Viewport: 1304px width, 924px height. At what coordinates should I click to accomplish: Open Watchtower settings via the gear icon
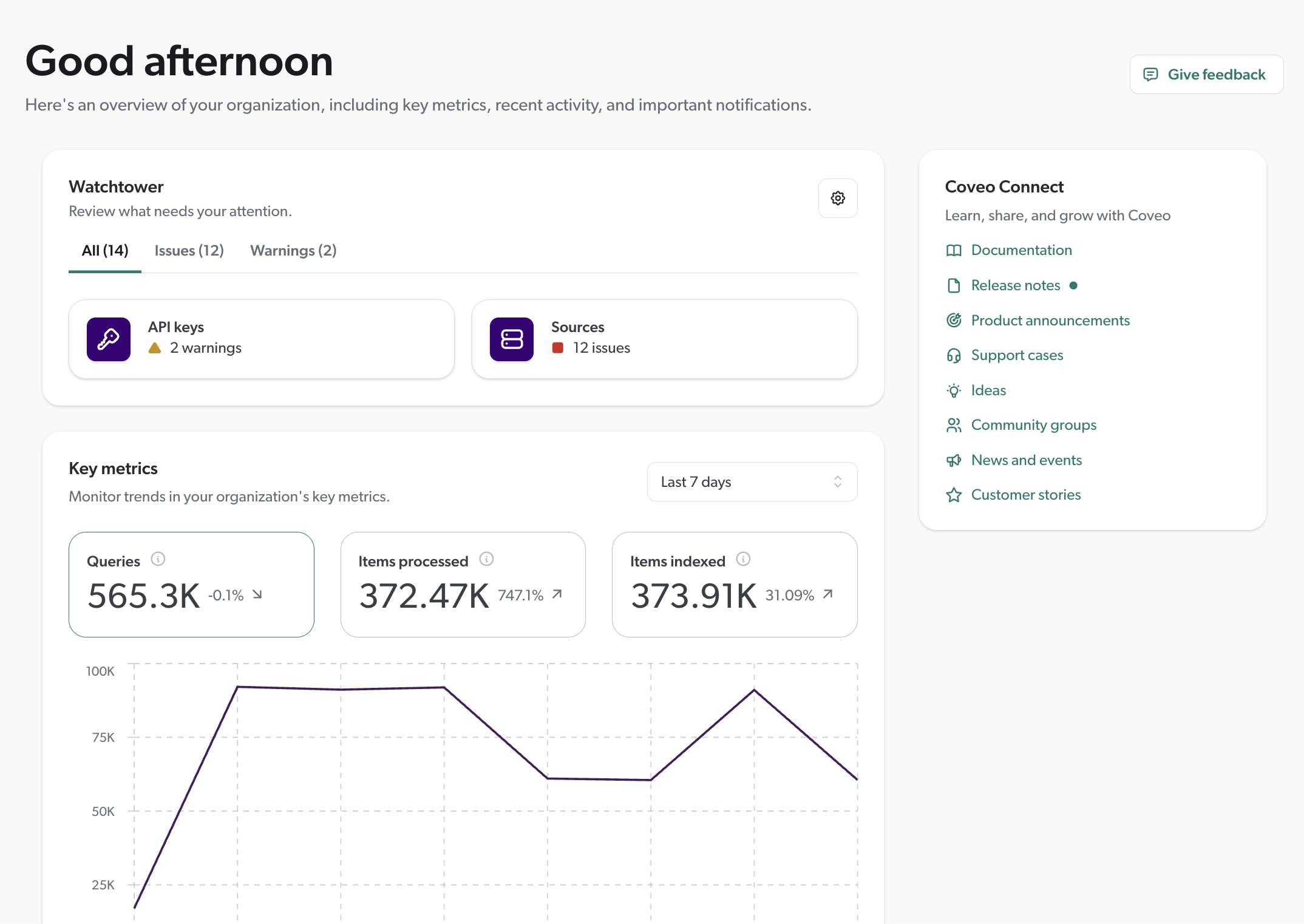[838, 198]
